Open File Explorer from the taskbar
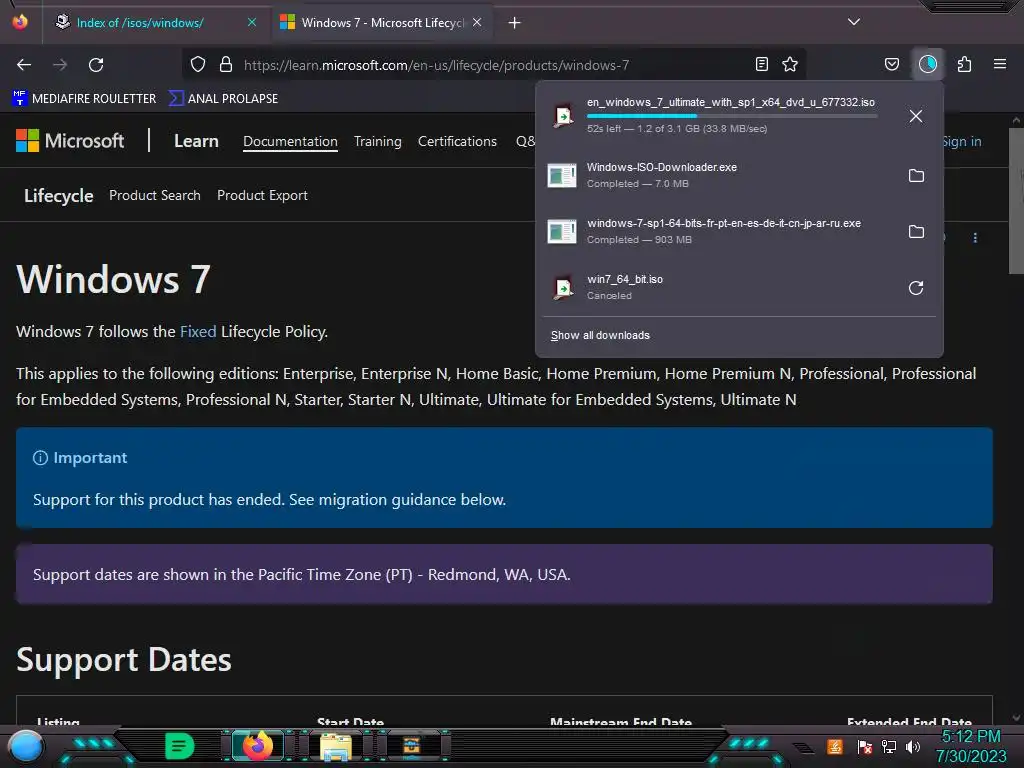Screen dimensions: 1024x768 [x=336, y=746]
